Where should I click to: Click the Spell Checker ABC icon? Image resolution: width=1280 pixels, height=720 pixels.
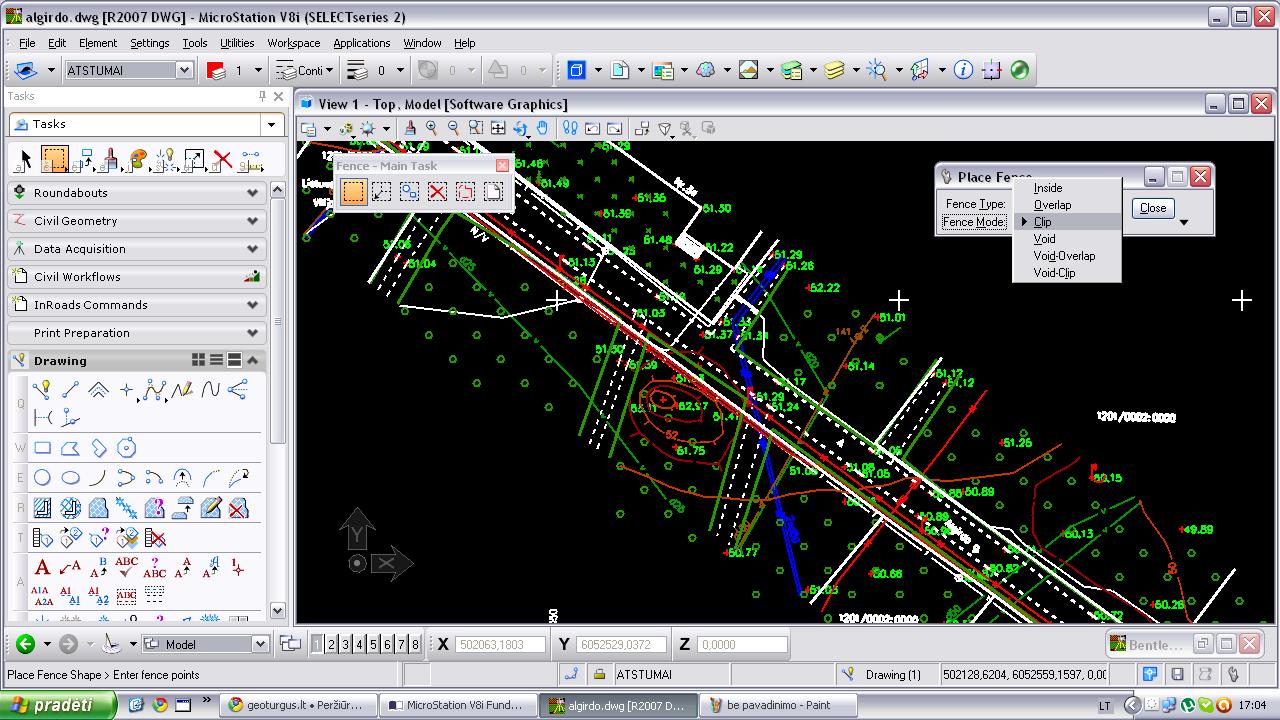click(126, 568)
